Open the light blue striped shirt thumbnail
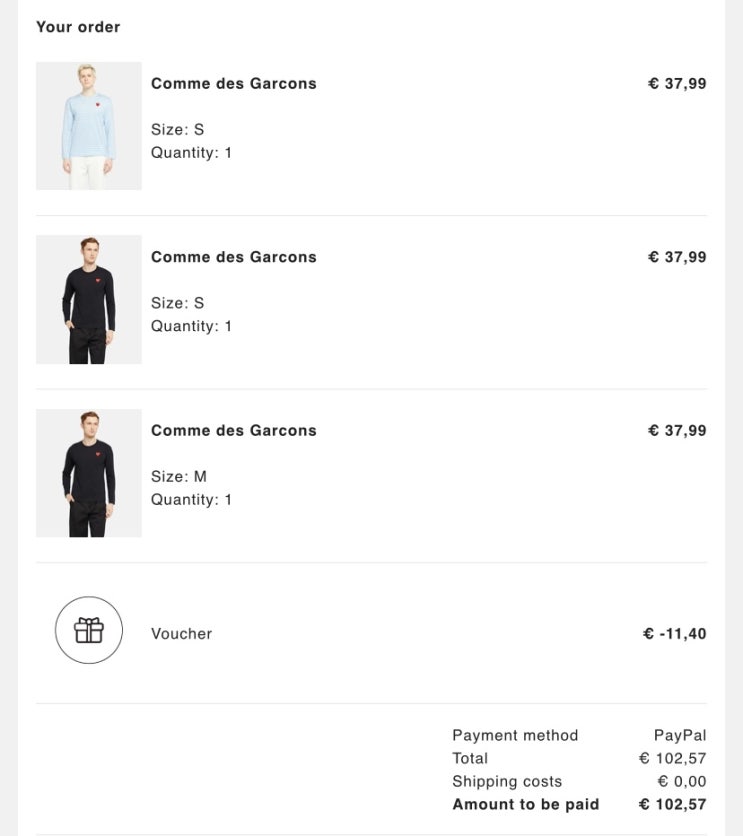 click(x=89, y=126)
